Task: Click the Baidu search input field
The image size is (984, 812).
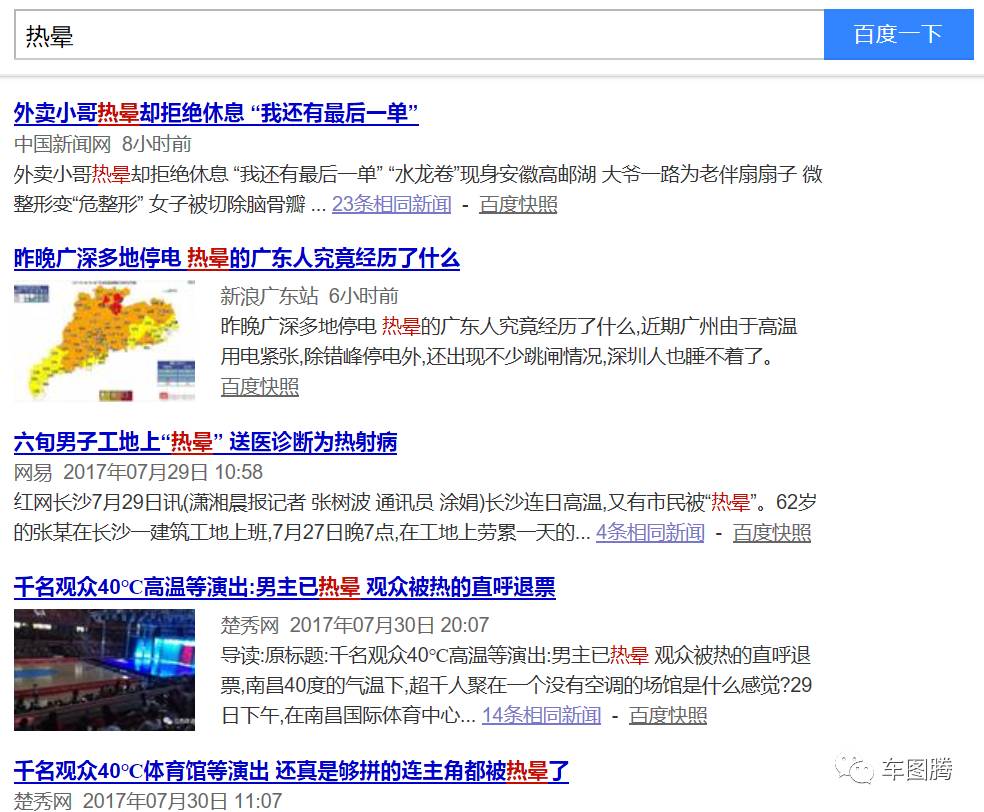Action: tap(400, 34)
